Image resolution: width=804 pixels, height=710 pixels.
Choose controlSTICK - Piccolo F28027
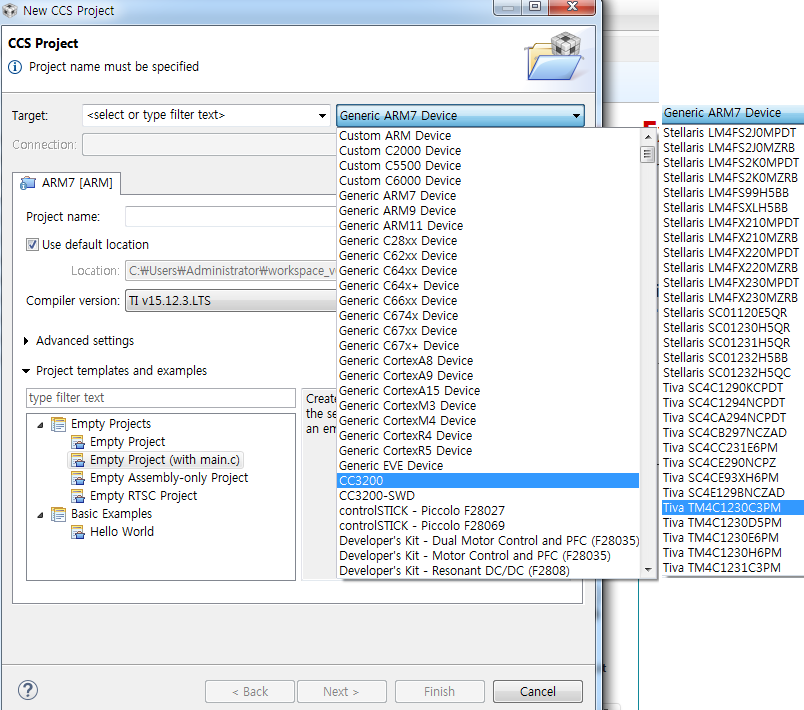422,511
